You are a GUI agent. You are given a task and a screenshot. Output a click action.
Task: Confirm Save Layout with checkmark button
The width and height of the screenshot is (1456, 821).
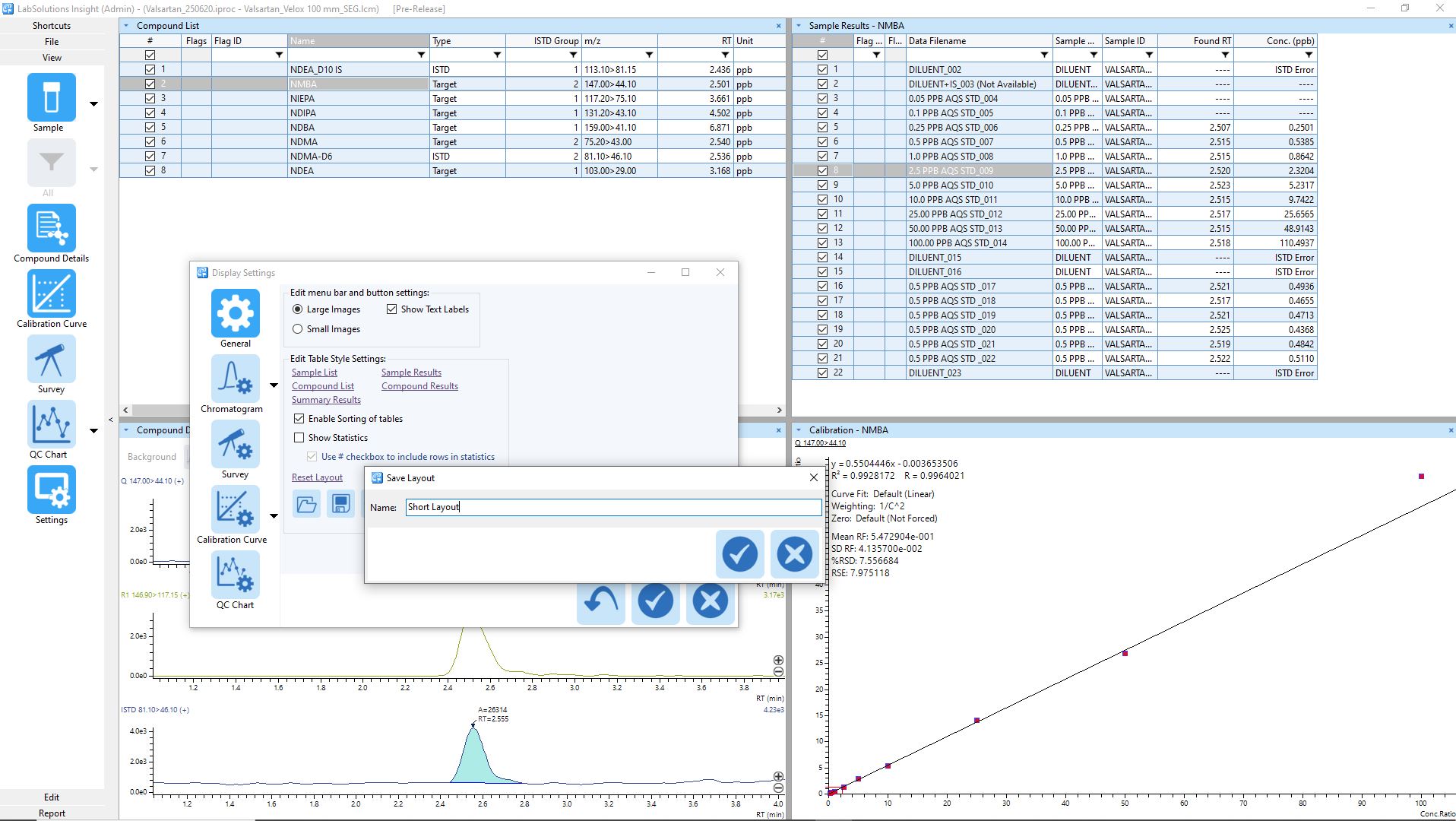[x=740, y=554]
